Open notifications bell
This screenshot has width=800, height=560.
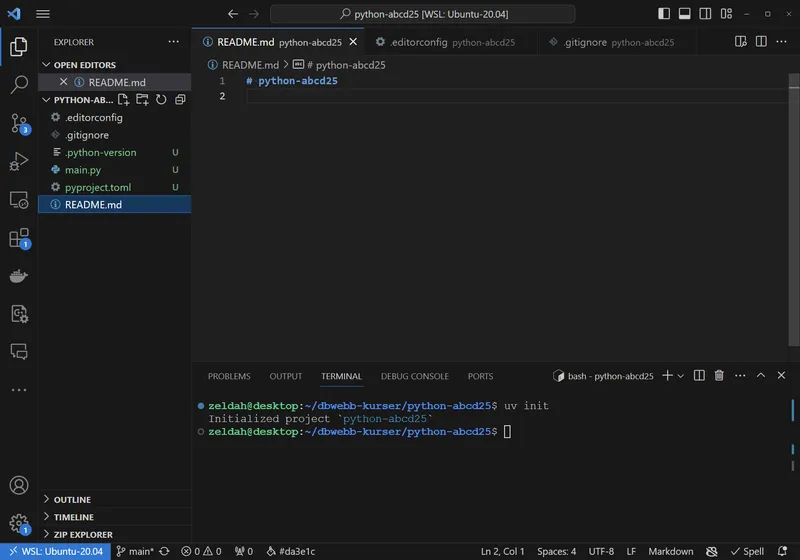click(x=782, y=551)
